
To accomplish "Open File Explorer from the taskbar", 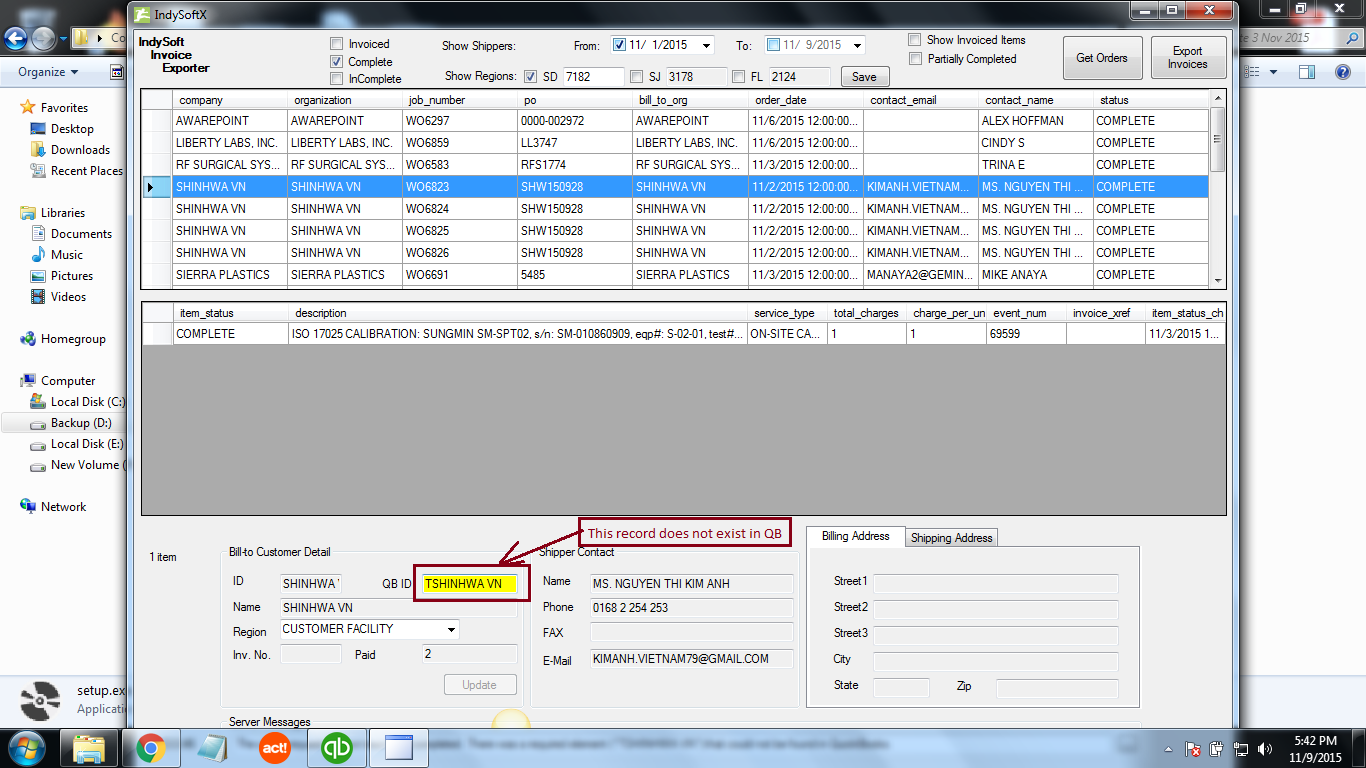I will coord(89,748).
